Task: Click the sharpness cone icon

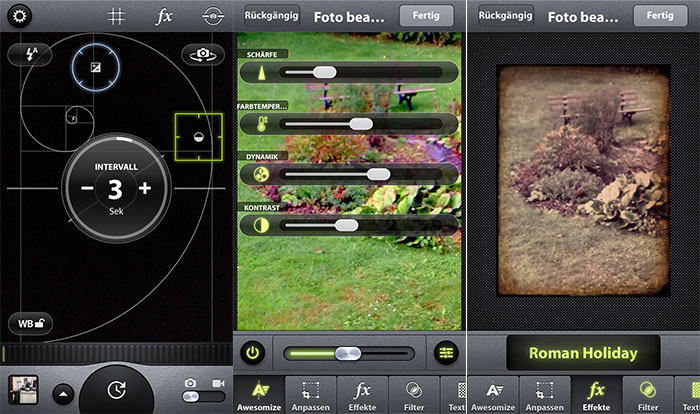Action: tap(262, 72)
